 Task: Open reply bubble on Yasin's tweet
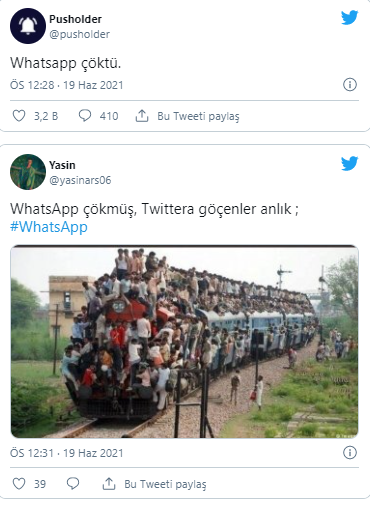(x=73, y=484)
